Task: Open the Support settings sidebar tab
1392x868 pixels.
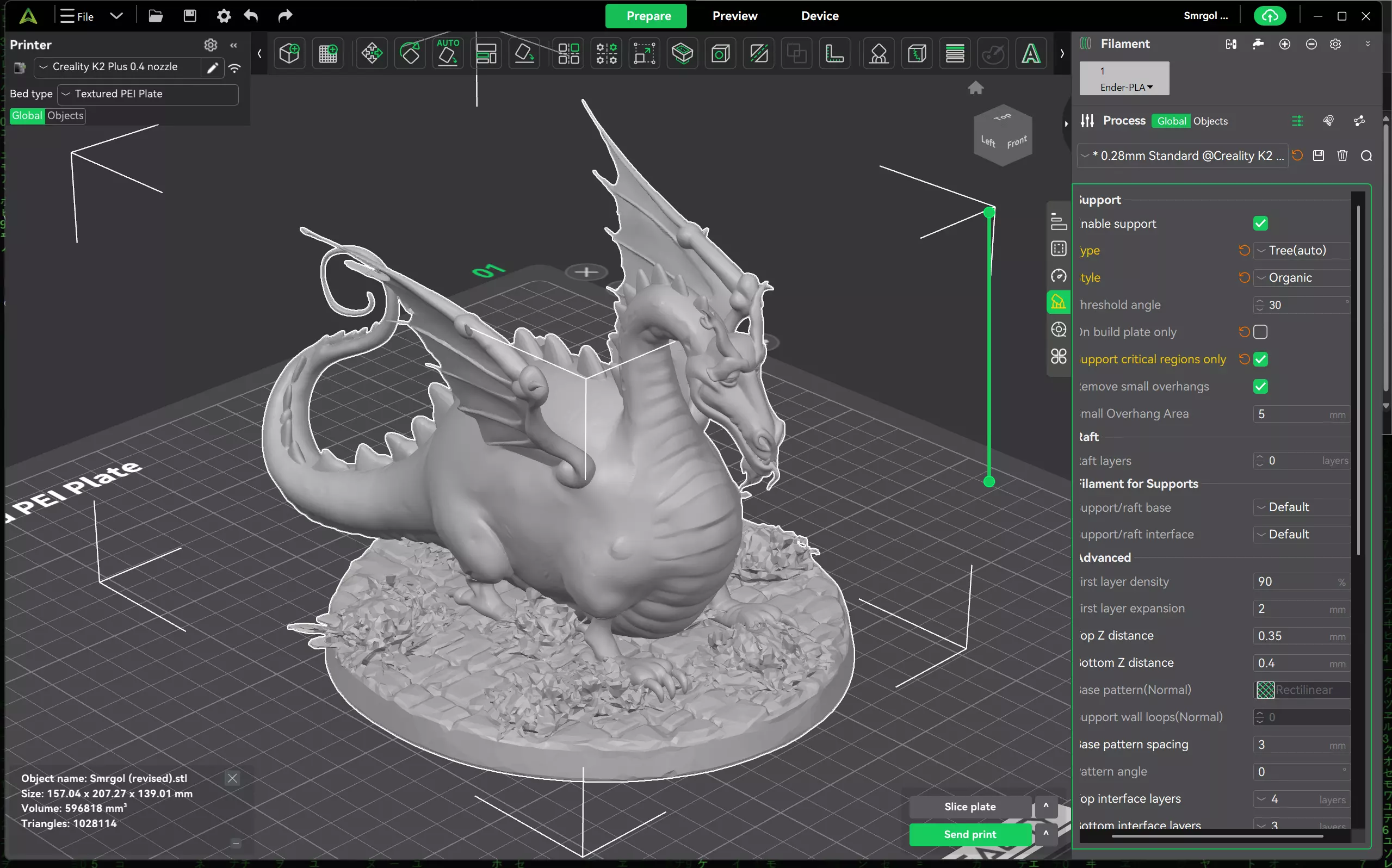Action: coord(1058,302)
